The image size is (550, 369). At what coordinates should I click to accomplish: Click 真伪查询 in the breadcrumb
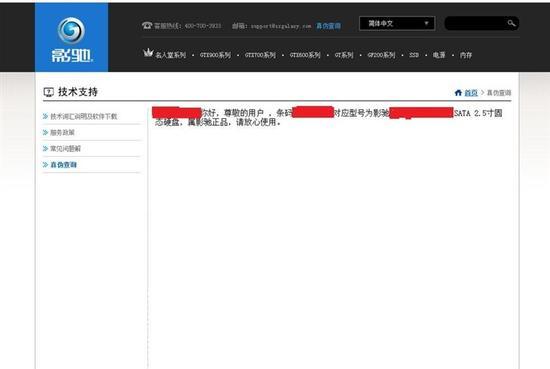click(x=499, y=93)
